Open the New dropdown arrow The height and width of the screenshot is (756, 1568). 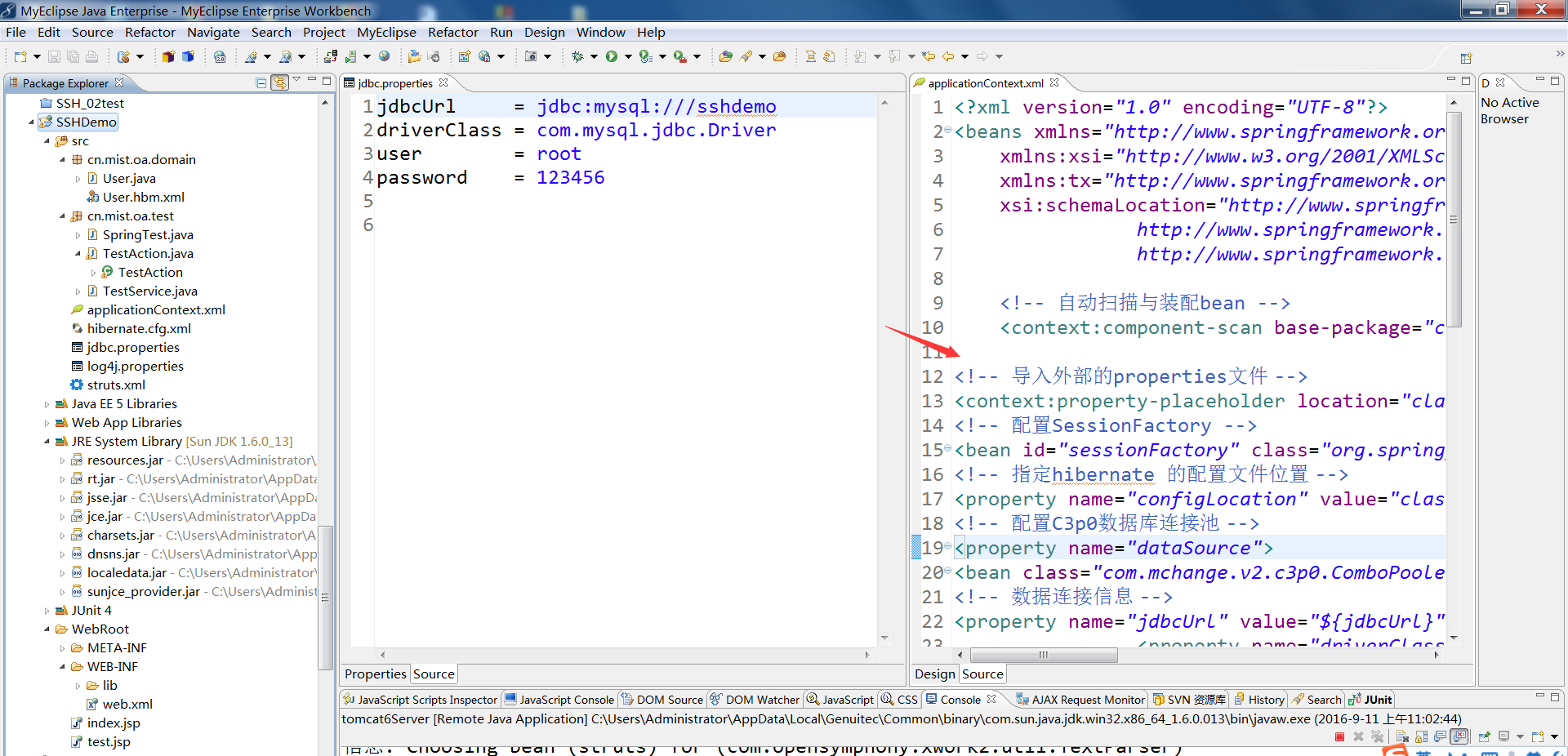(37, 56)
